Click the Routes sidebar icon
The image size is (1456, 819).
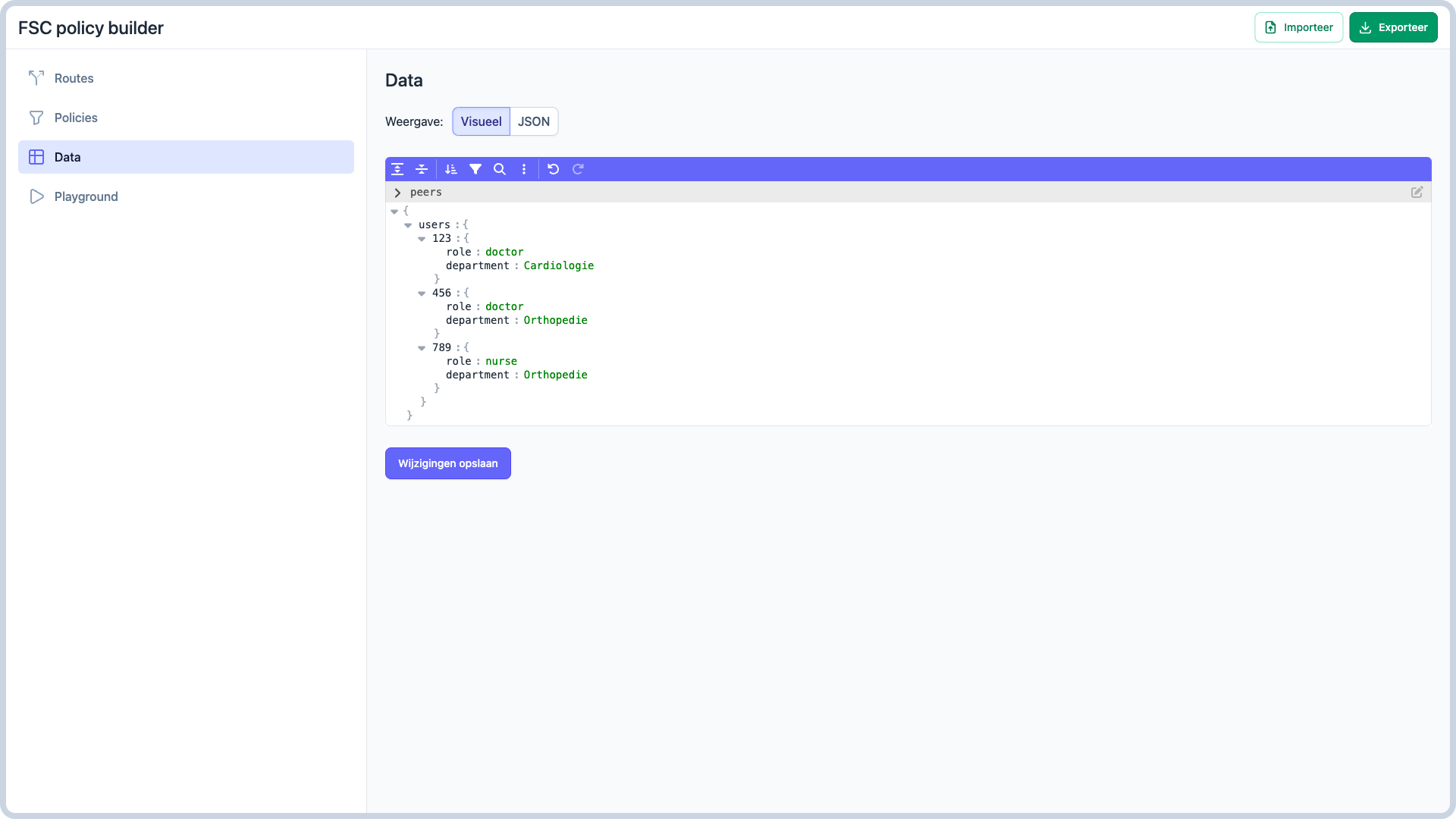point(36,78)
